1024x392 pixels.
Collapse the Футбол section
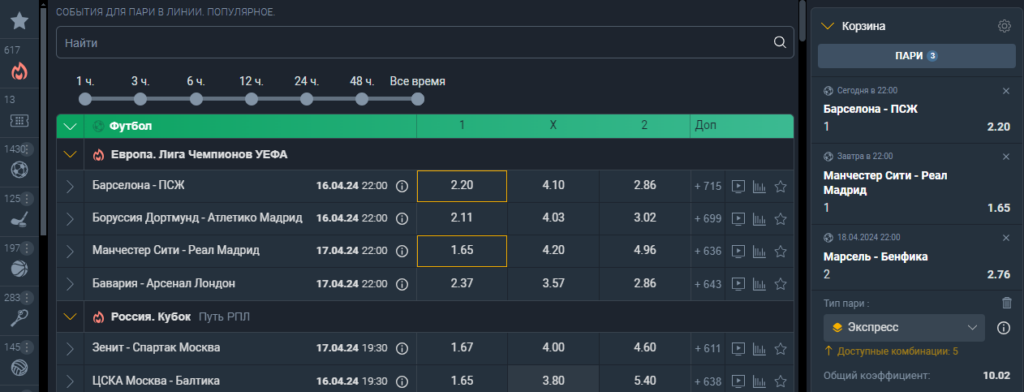70,126
